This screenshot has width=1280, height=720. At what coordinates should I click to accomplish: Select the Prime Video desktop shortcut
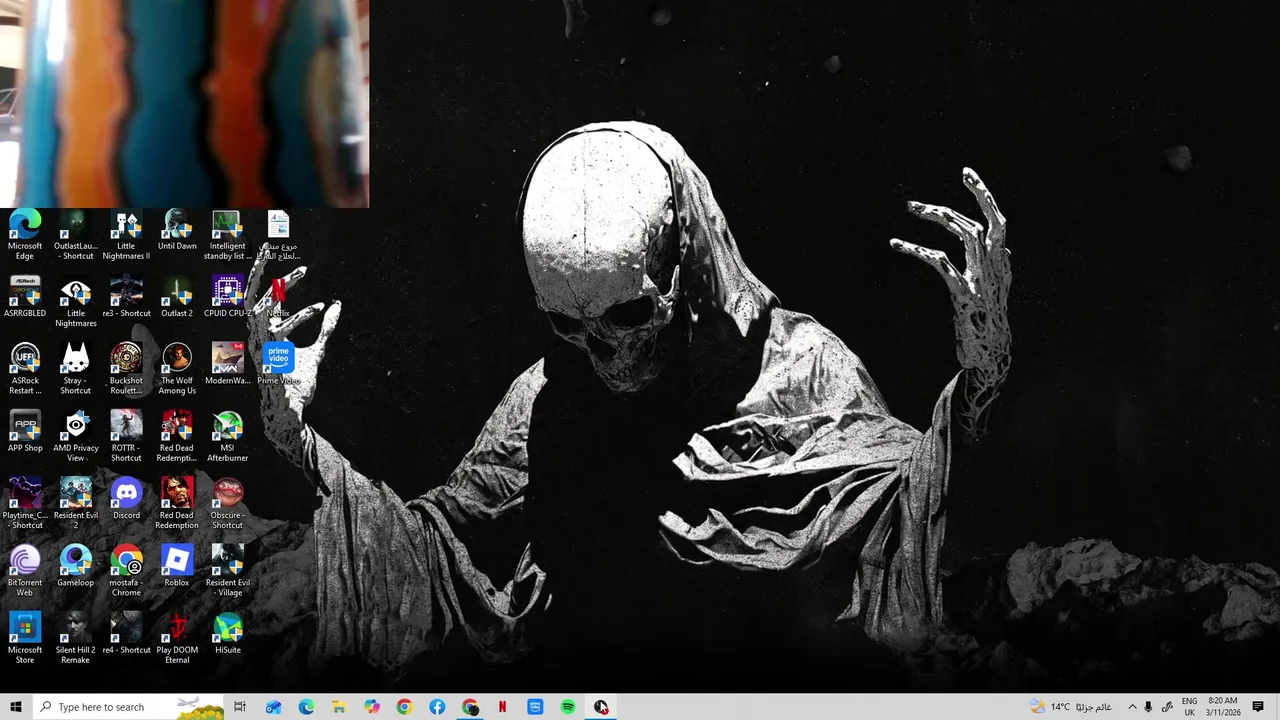(278, 365)
